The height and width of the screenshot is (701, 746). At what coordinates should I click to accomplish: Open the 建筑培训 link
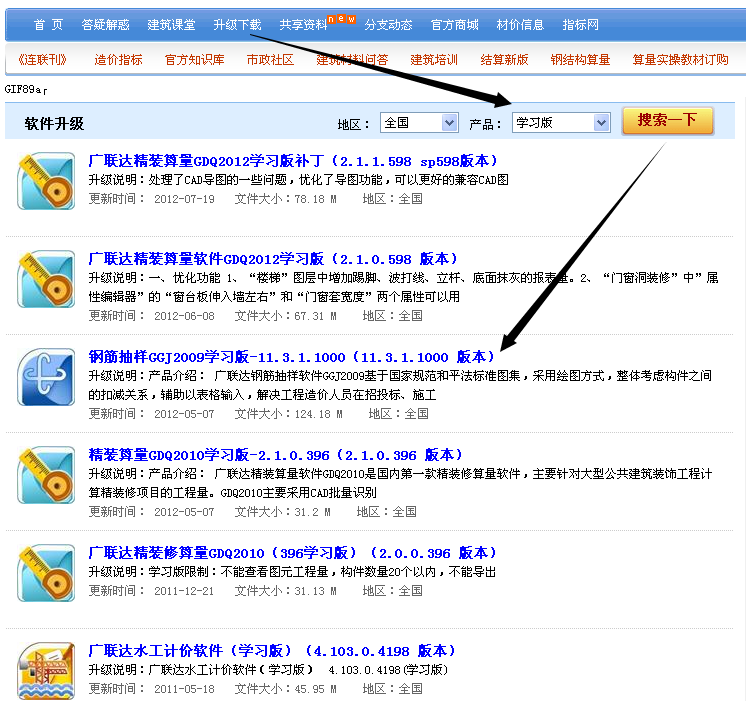(434, 60)
